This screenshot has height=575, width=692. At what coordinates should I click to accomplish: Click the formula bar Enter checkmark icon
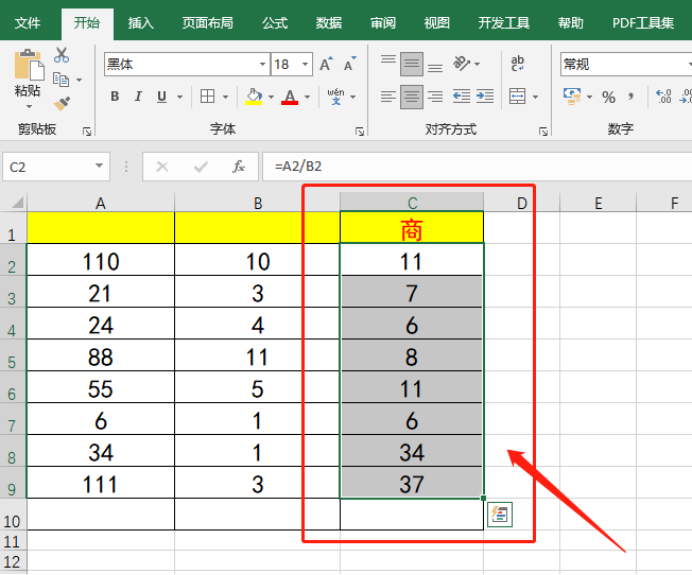click(x=201, y=167)
